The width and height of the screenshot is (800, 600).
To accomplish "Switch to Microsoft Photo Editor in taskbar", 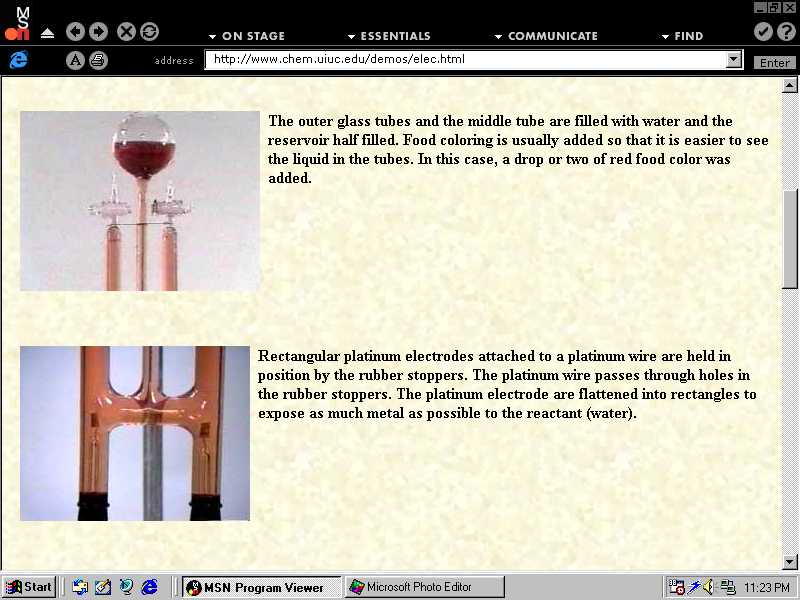I will [x=424, y=587].
